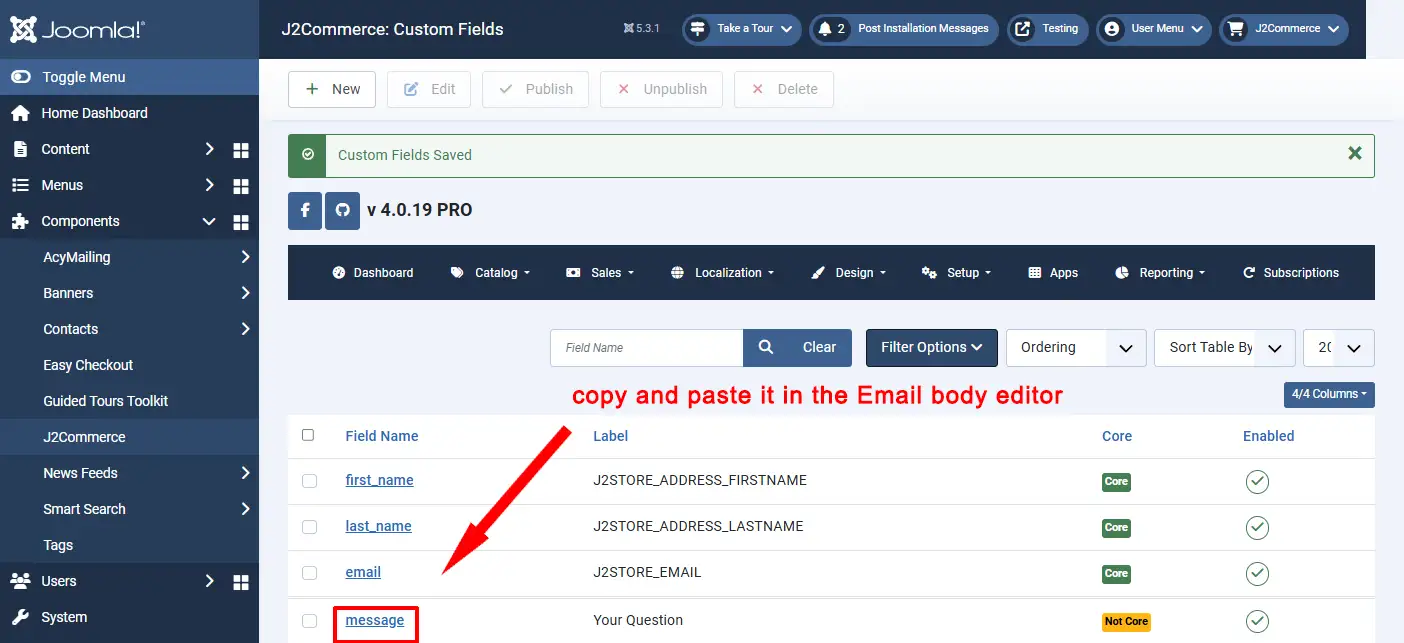
Task: Open the first_name field link
Action: pos(379,480)
